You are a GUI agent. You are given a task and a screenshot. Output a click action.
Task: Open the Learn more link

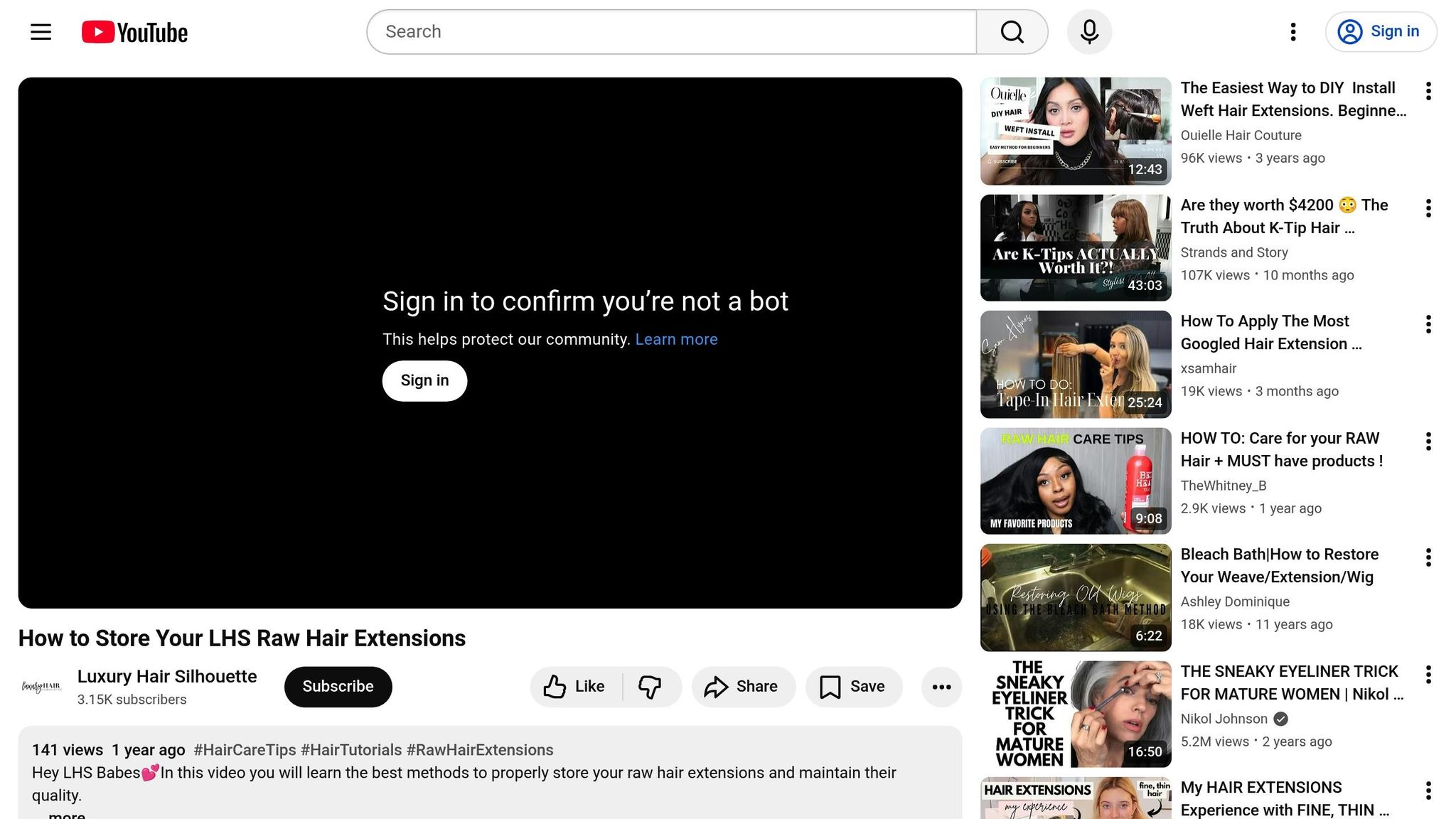[676, 340]
